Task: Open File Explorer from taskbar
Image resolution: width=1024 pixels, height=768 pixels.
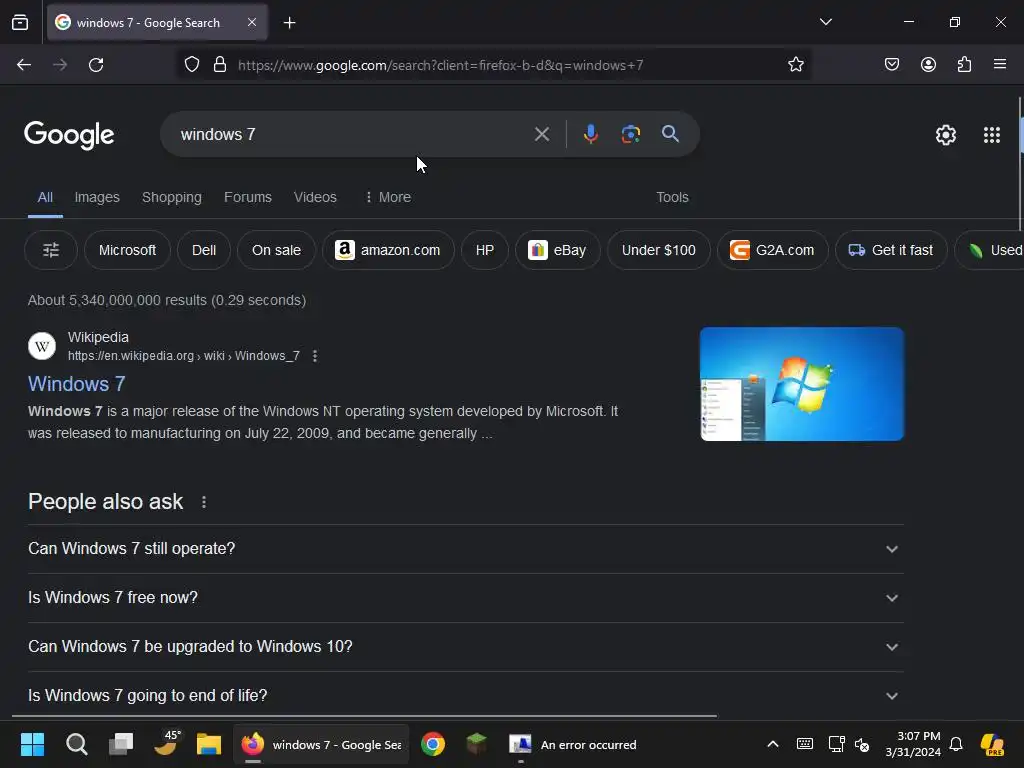Action: coord(208,744)
